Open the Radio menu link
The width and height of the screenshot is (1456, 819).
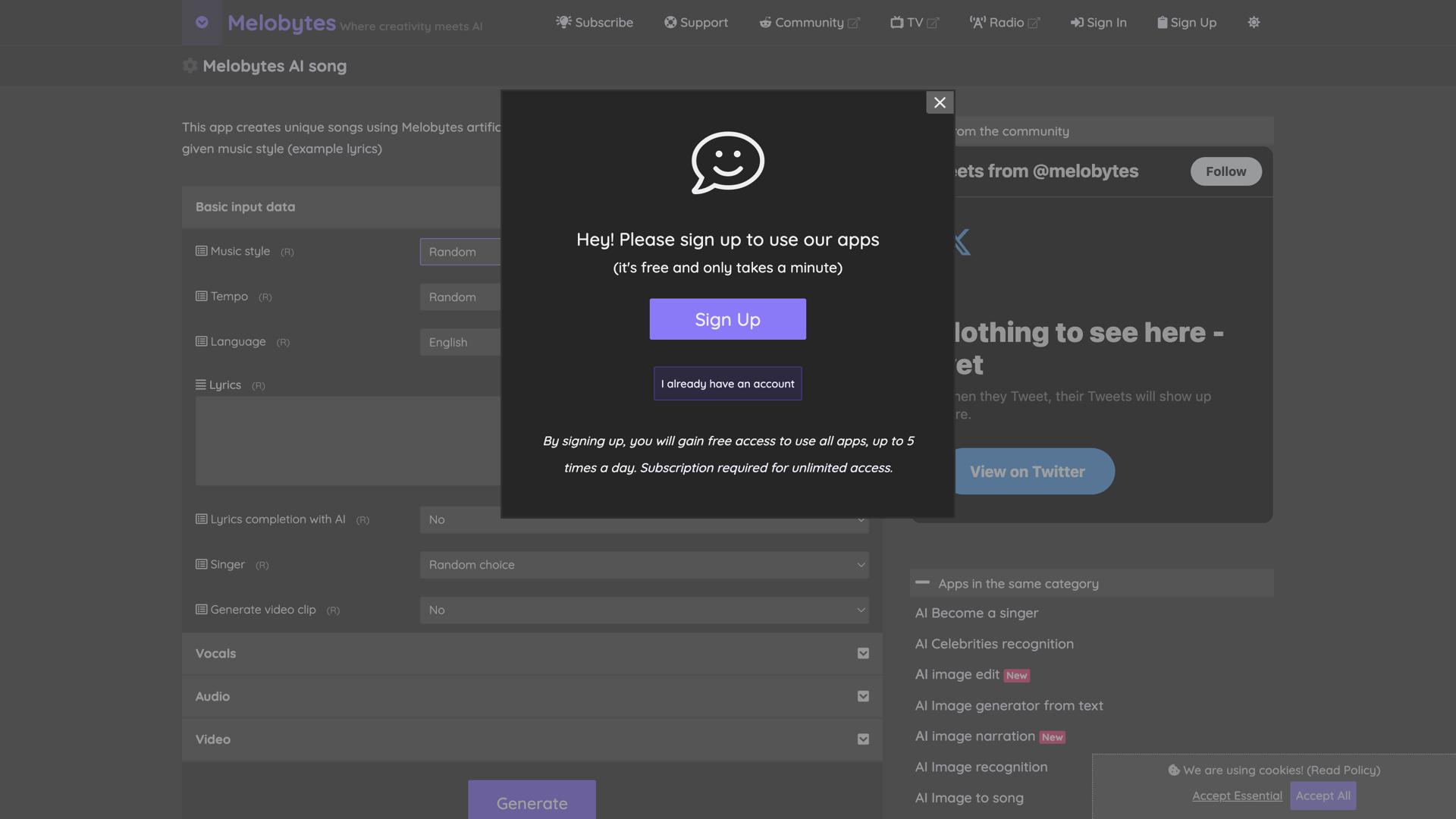click(x=1004, y=23)
